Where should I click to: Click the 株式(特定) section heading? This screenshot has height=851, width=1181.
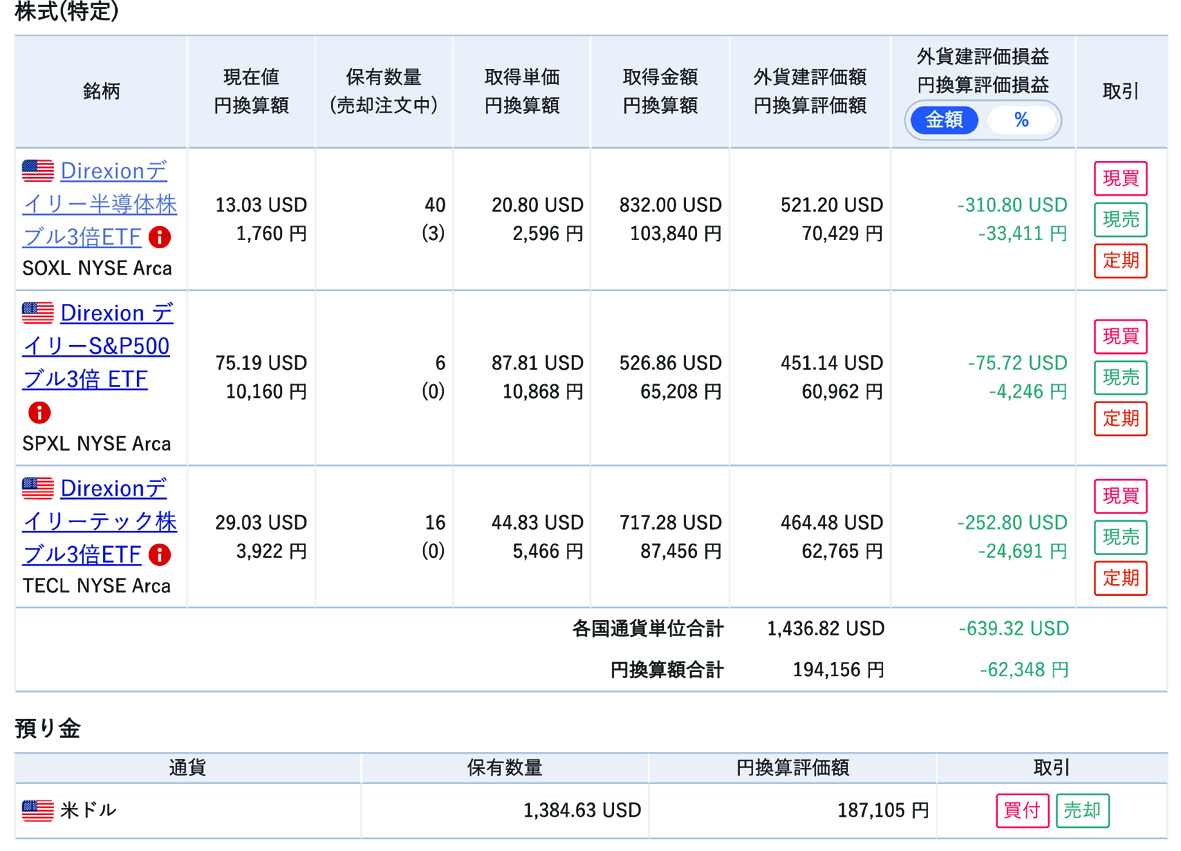(x=67, y=11)
